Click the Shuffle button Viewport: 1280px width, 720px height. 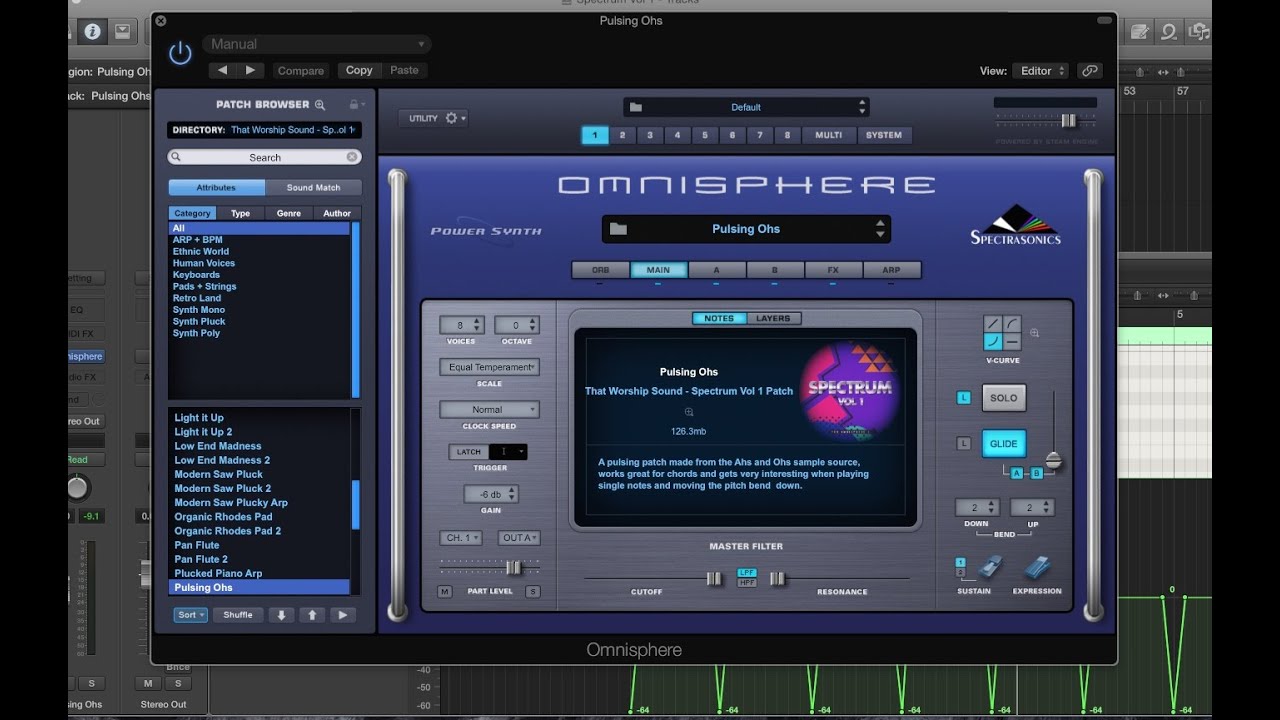tap(238, 615)
